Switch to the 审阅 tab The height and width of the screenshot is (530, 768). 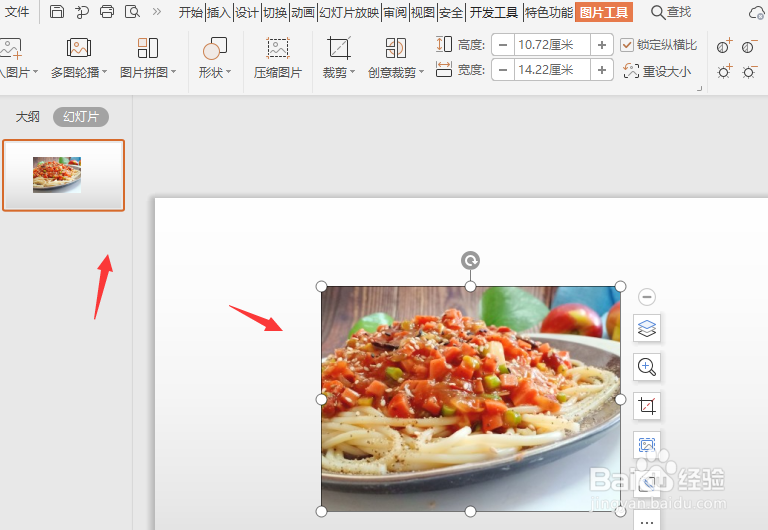(395, 12)
